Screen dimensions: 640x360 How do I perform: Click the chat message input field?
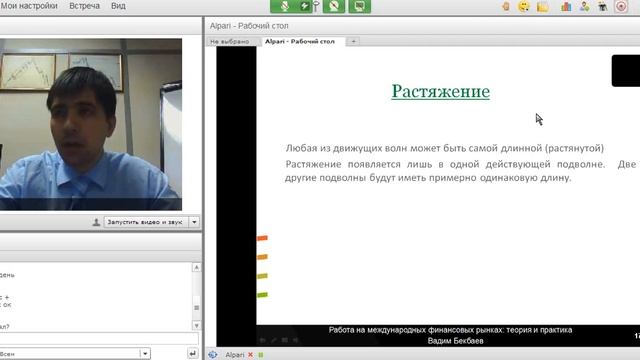99,338
